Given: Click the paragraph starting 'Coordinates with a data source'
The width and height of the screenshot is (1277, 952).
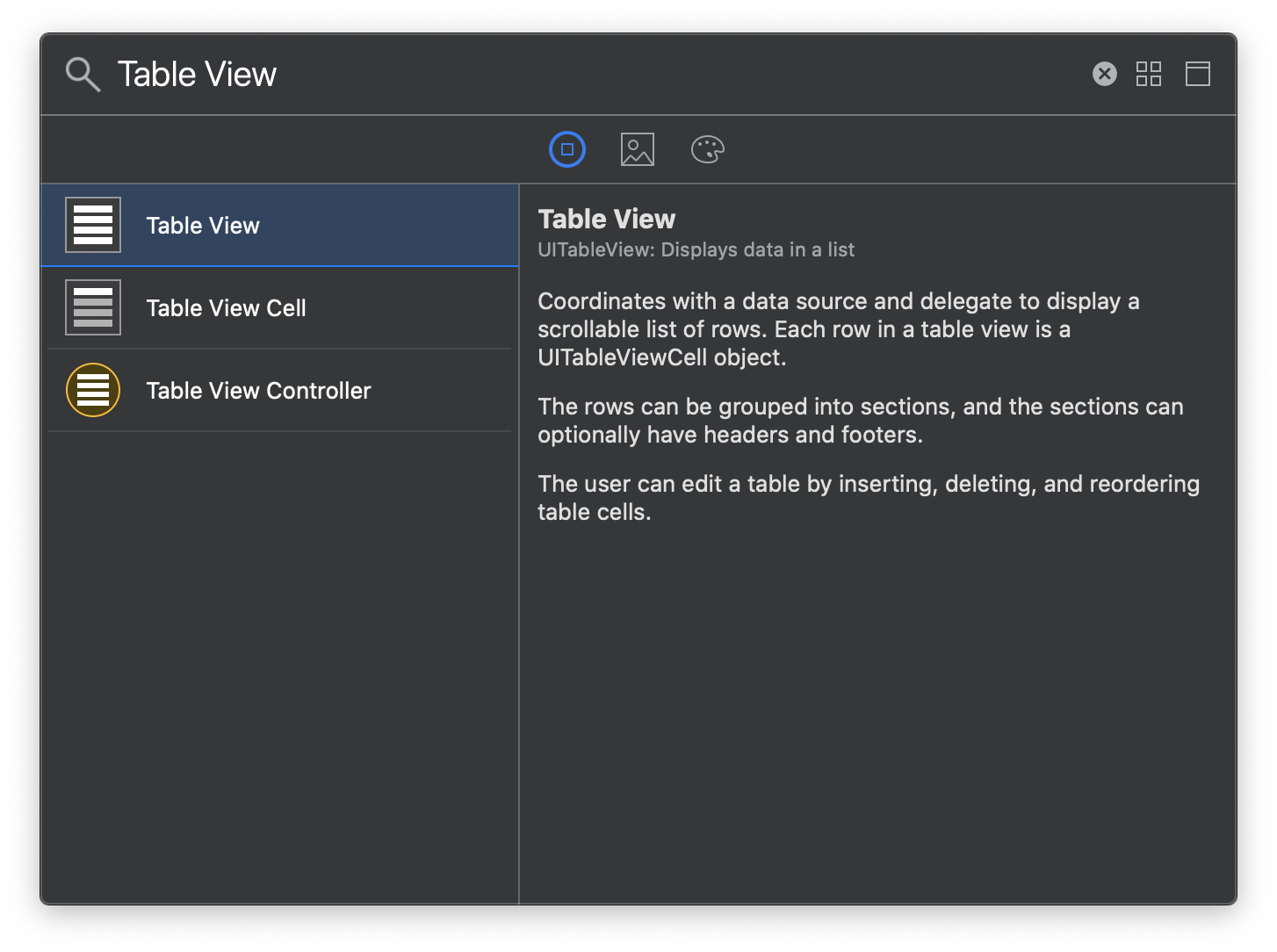Looking at the screenshot, I should 839,329.
